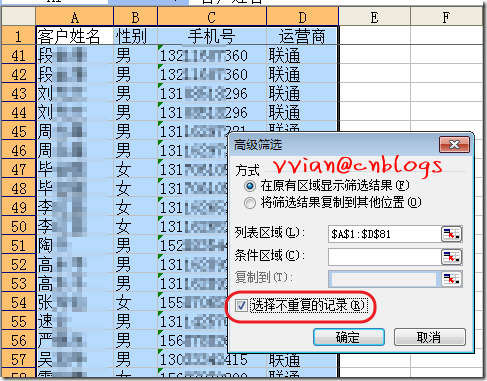The height and width of the screenshot is (381, 487).
Task: Select row header 57
Action: (19, 359)
